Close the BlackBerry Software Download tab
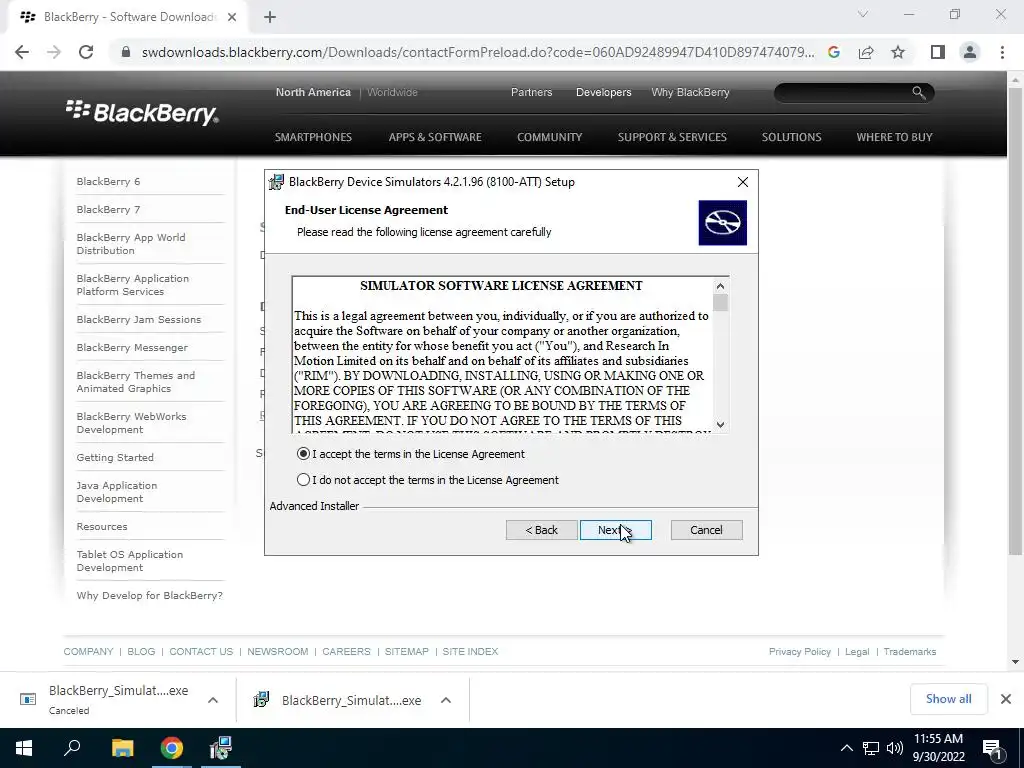 (x=232, y=17)
